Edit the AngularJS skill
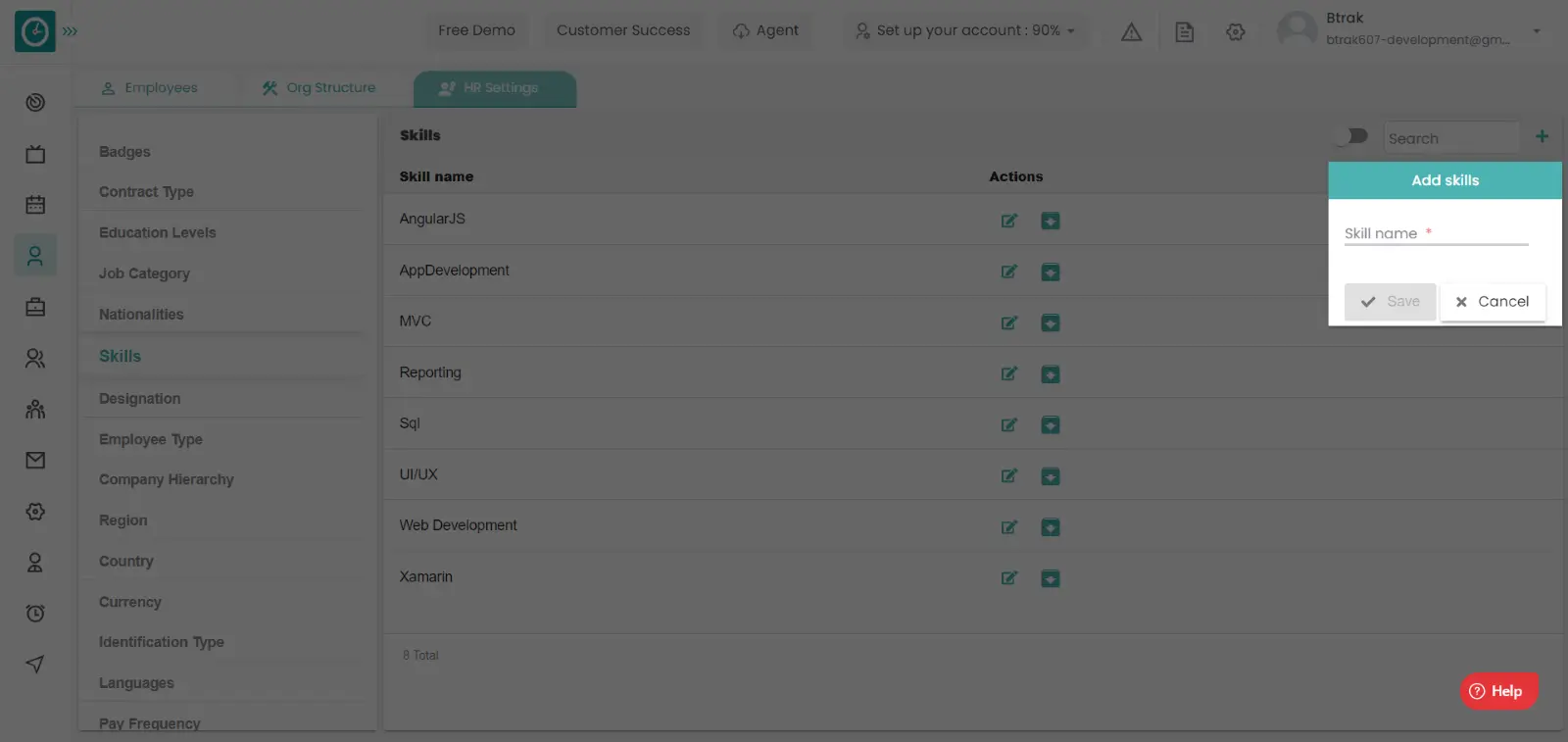1568x742 pixels. click(x=1008, y=221)
